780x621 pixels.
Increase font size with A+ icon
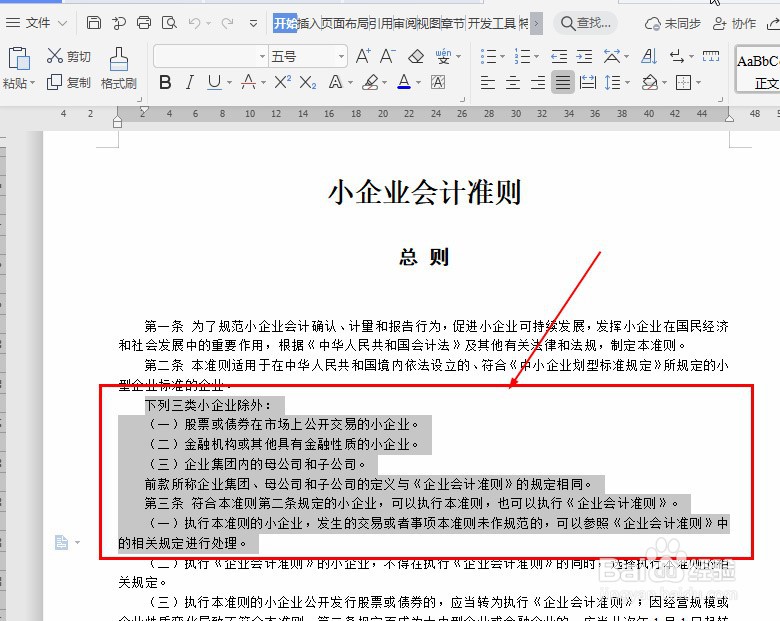pyautogui.click(x=363, y=56)
